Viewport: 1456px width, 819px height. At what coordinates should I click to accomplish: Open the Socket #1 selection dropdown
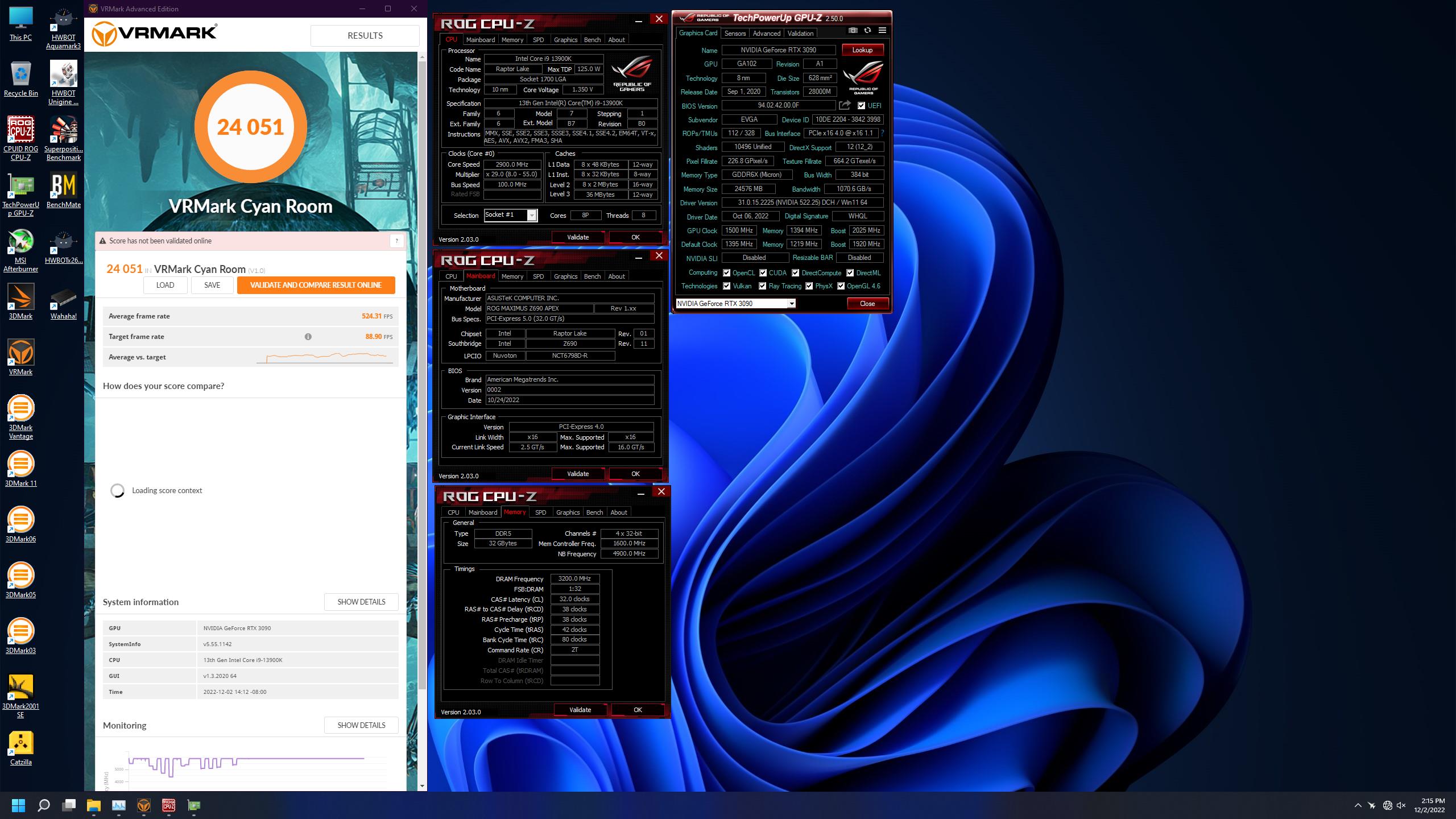(511, 215)
